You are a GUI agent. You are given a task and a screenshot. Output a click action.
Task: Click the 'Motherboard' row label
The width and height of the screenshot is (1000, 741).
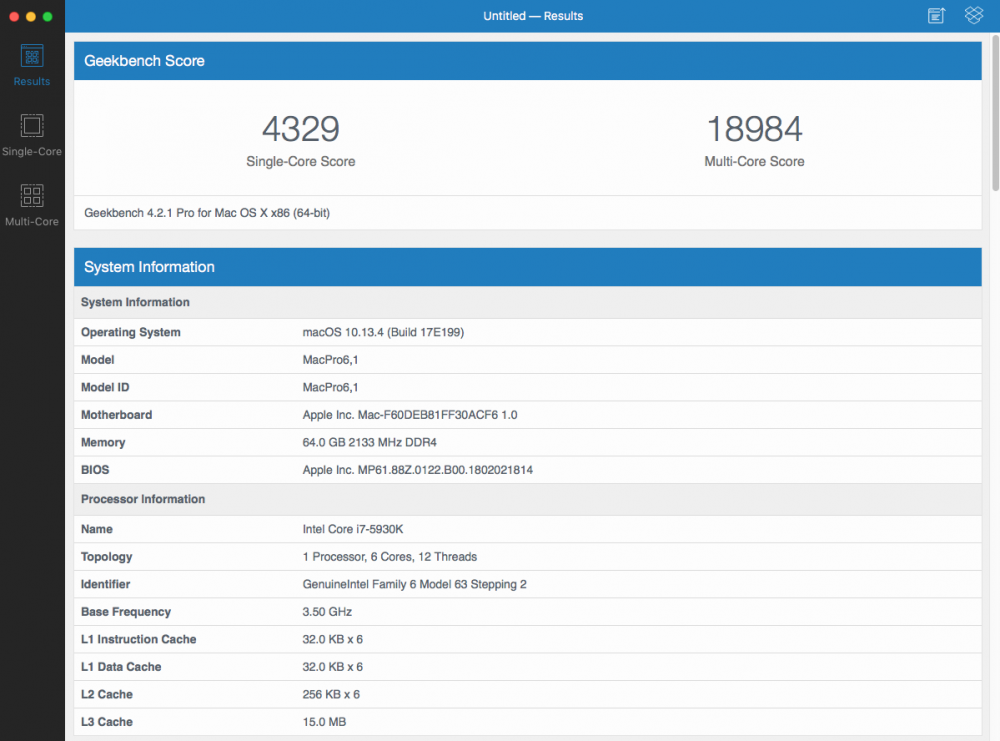[x=117, y=415]
